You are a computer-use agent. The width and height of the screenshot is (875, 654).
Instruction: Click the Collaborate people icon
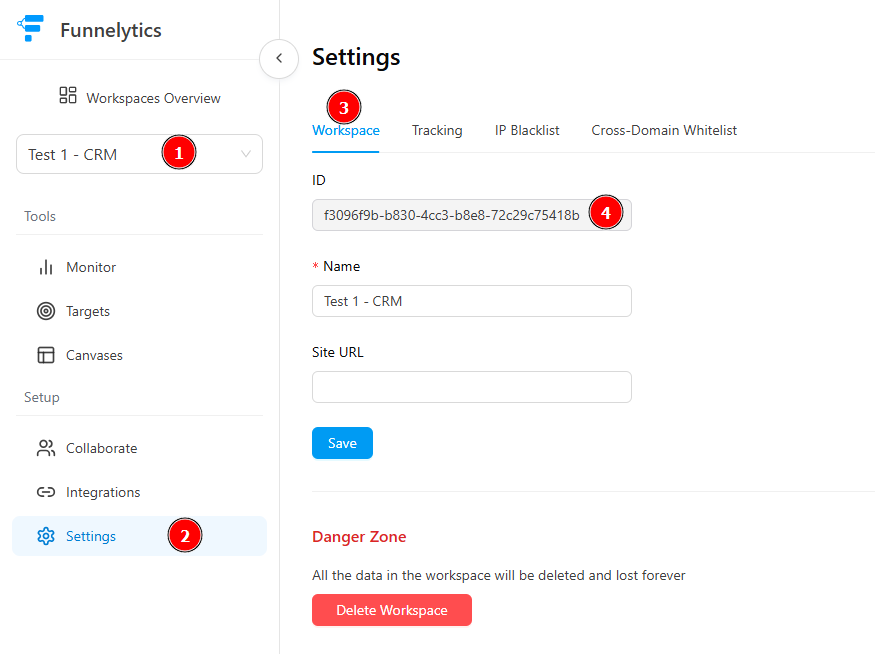click(x=46, y=448)
